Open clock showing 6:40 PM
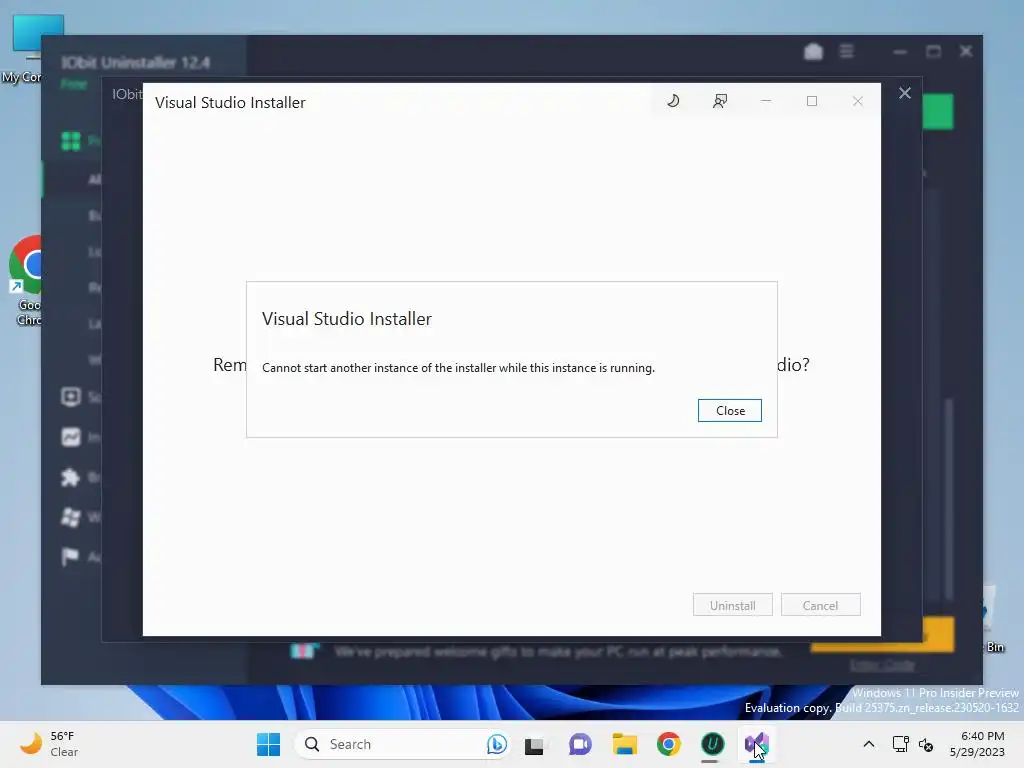 pos(977,744)
